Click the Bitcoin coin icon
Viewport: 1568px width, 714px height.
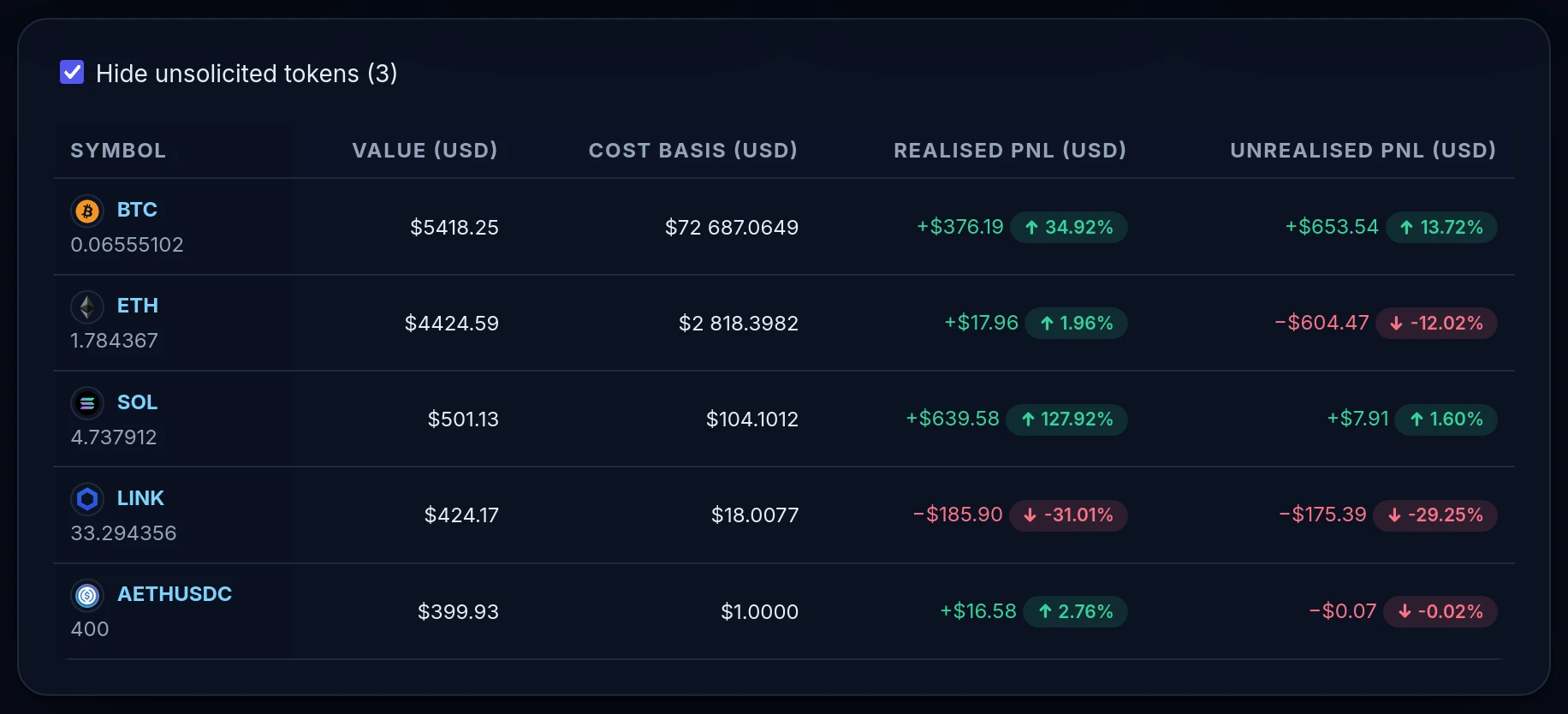87,211
